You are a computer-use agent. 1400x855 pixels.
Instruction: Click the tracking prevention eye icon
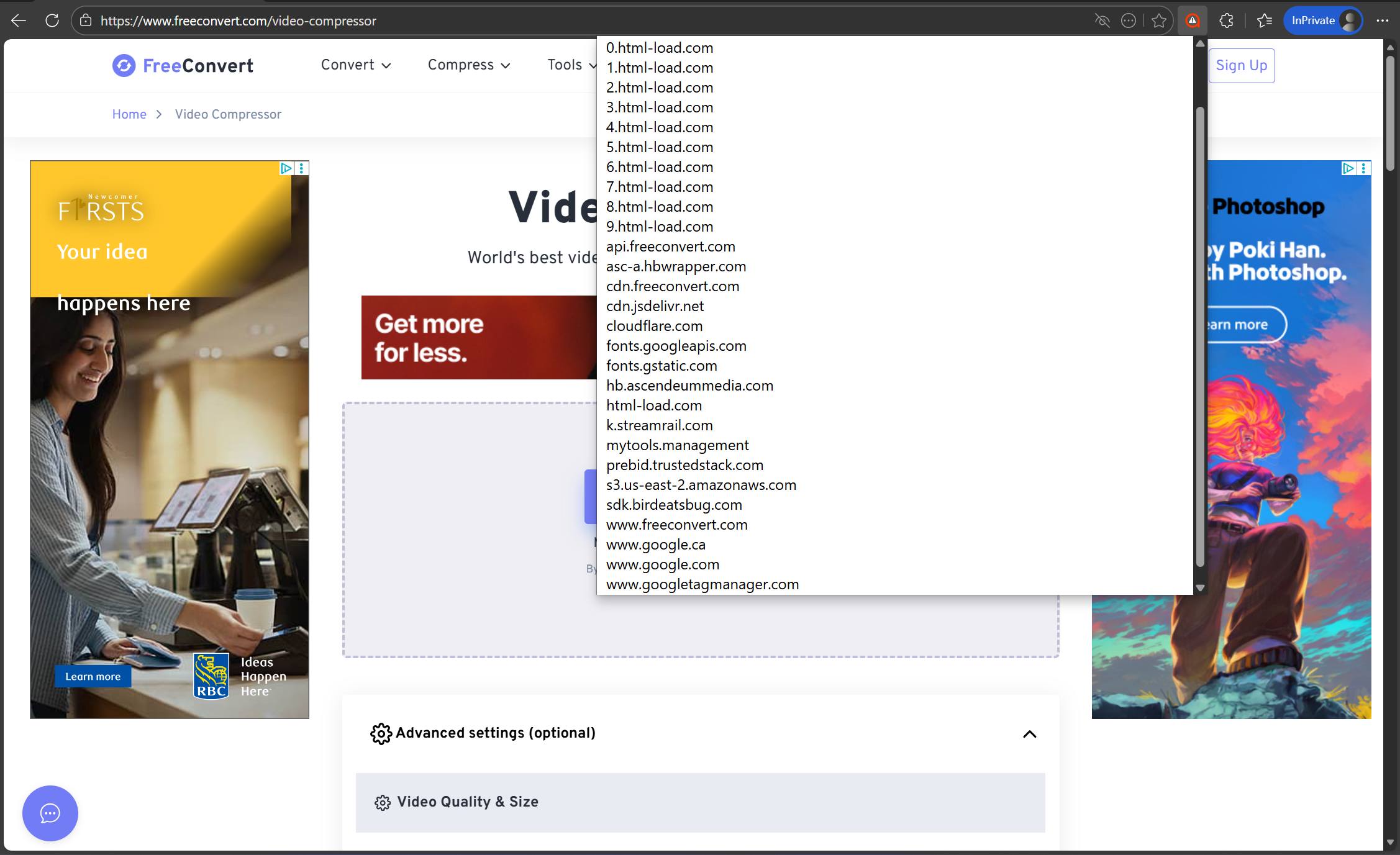click(x=1102, y=20)
